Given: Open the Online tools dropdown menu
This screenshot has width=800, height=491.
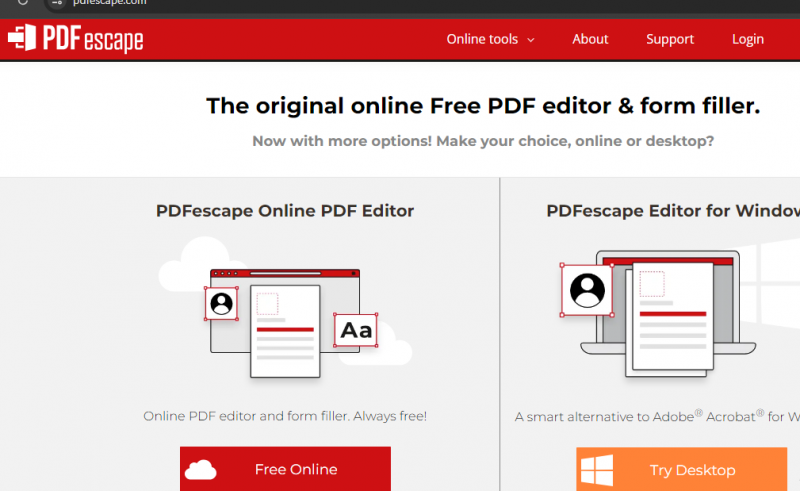Looking at the screenshot, I should coord(482,39).
